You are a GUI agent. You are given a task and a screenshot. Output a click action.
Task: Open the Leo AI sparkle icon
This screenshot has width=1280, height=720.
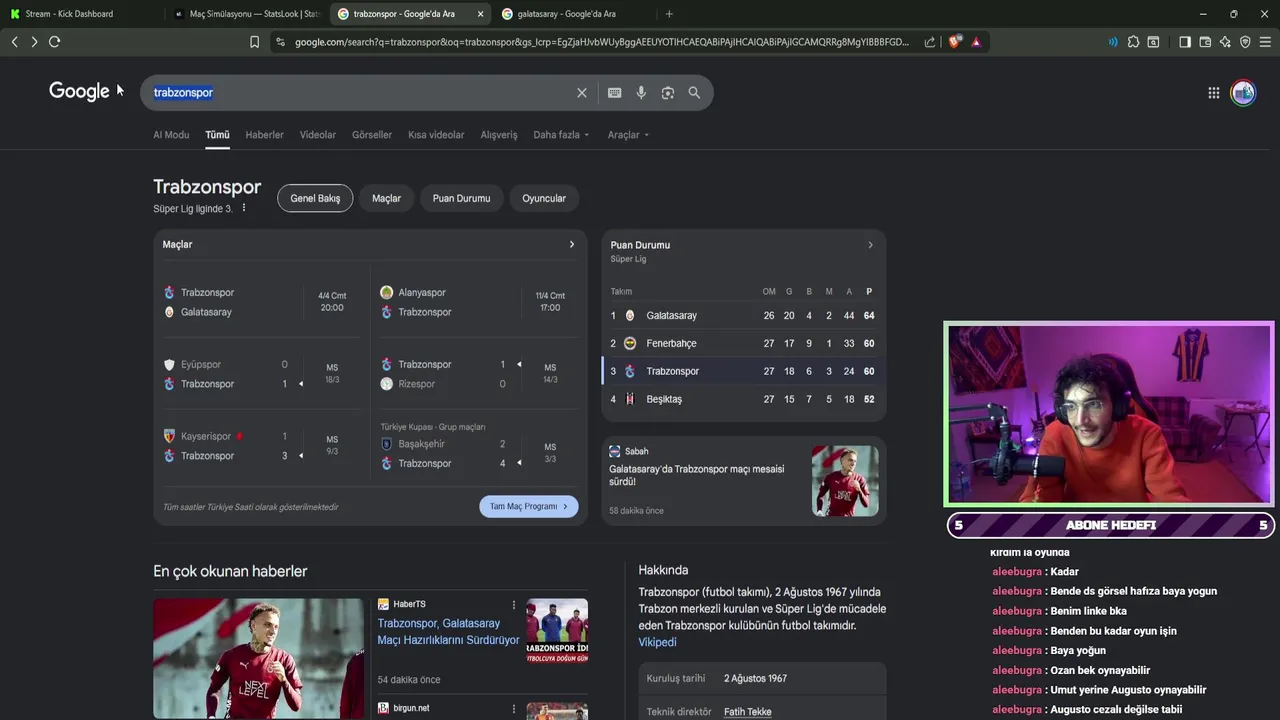point(1225,42)
